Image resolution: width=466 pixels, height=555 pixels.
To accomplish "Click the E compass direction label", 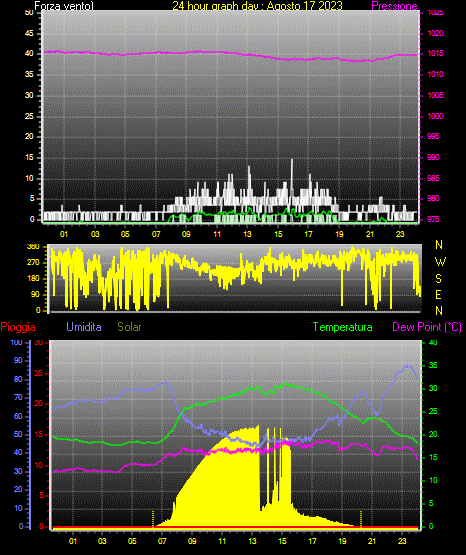I will tap(438, 295).
